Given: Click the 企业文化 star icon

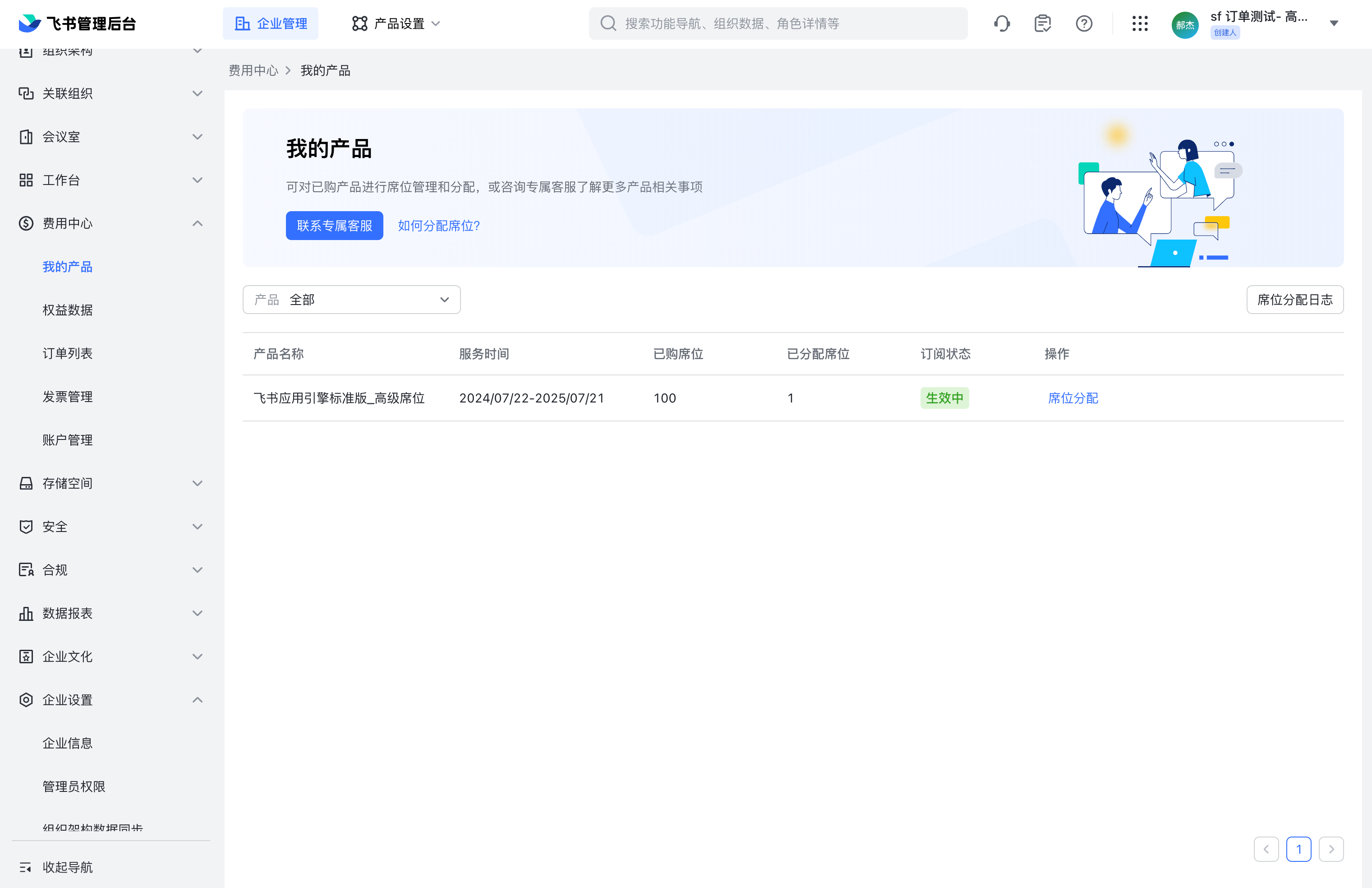Looking at the screenshot, I should [x=26, y=656].
